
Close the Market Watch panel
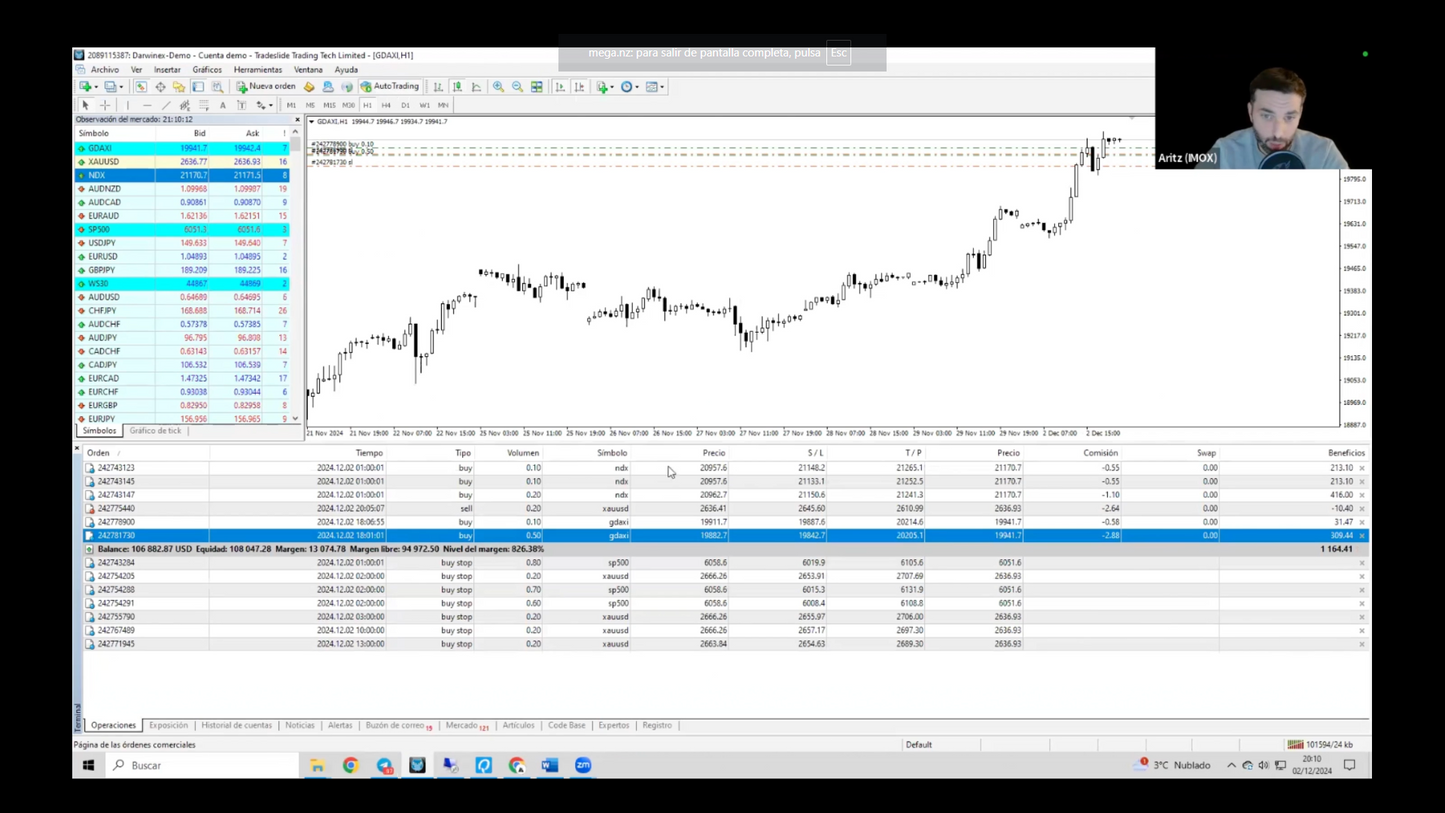pyautogui.click(x=297, y=119)
